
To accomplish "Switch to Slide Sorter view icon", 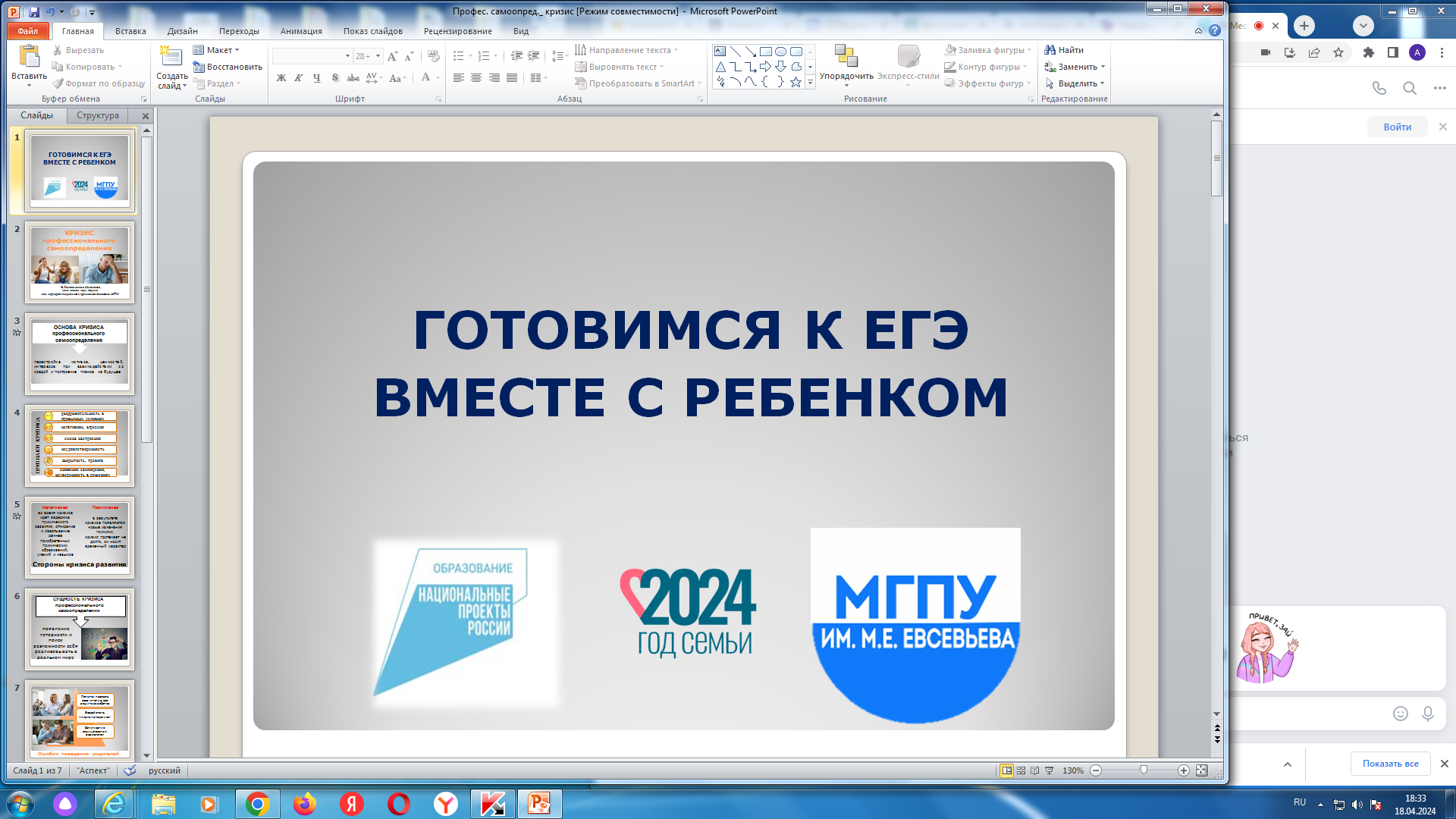I will tap(1021, 770).
